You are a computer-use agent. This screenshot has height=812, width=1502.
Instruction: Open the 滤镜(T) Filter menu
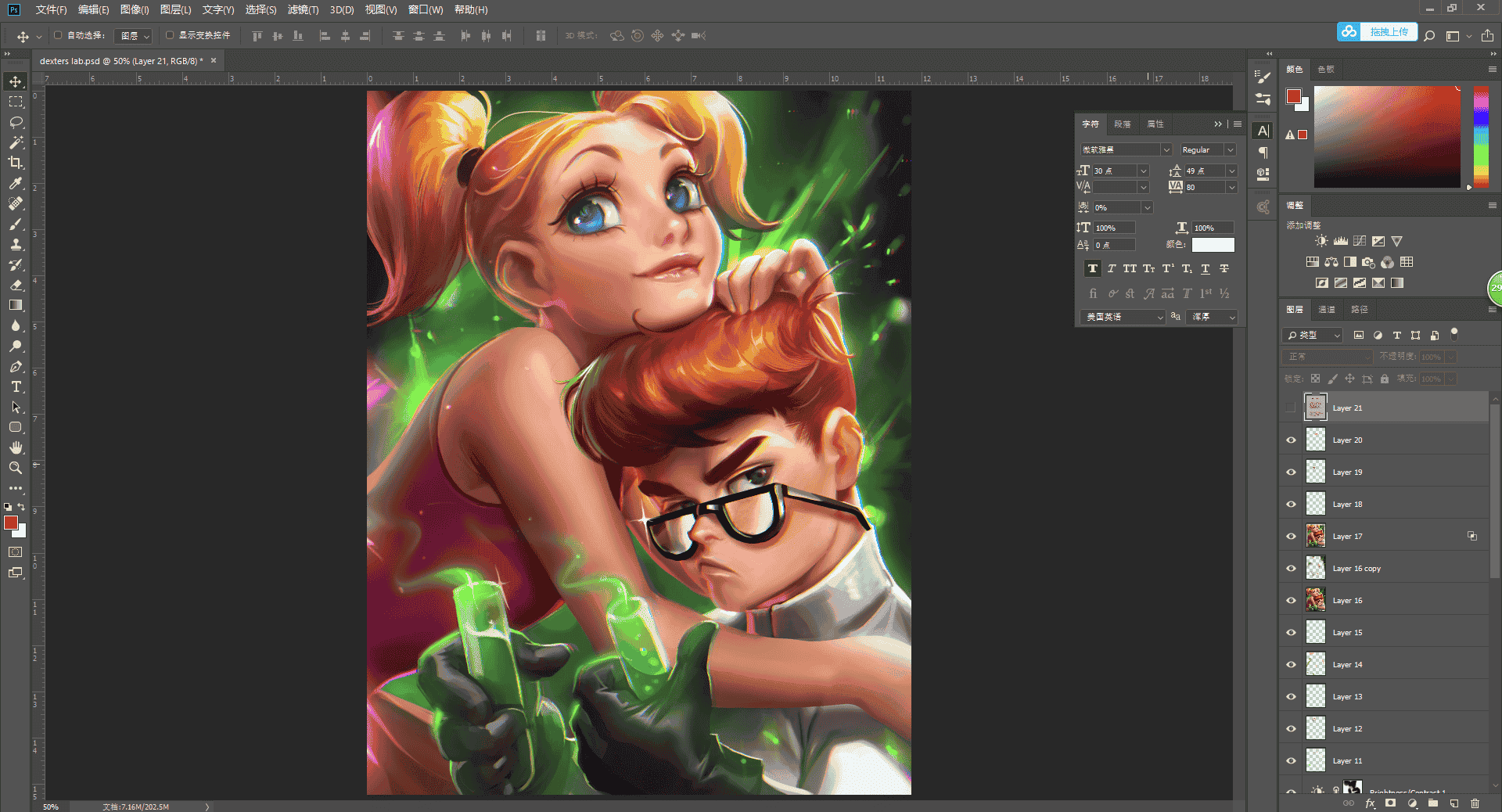coord(303,9)
